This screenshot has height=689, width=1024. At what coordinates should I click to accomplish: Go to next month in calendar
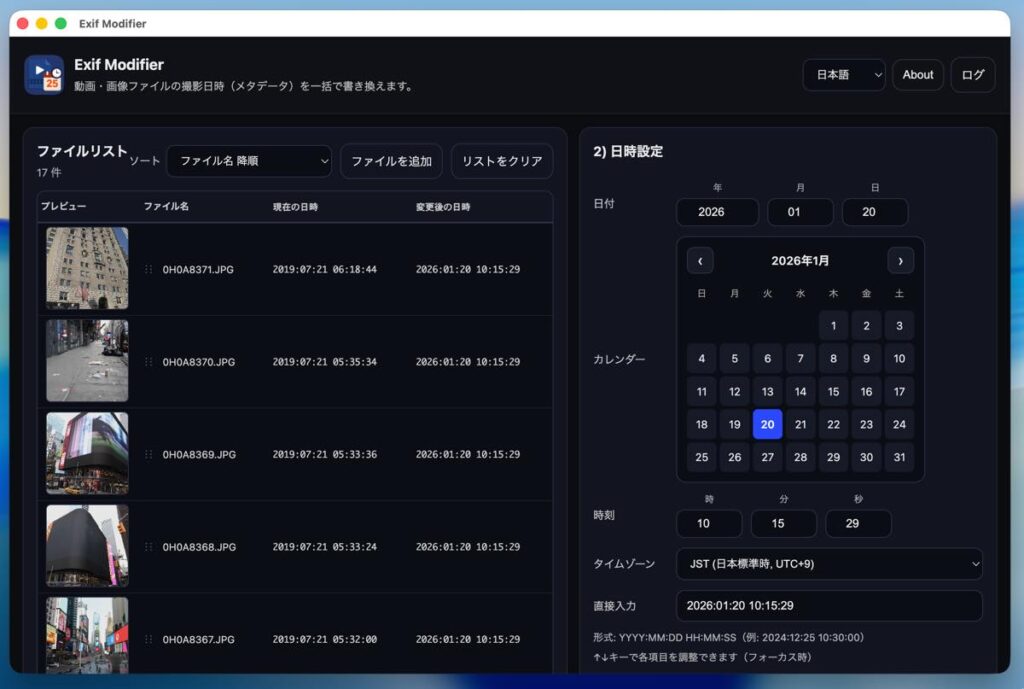(900, 261)
